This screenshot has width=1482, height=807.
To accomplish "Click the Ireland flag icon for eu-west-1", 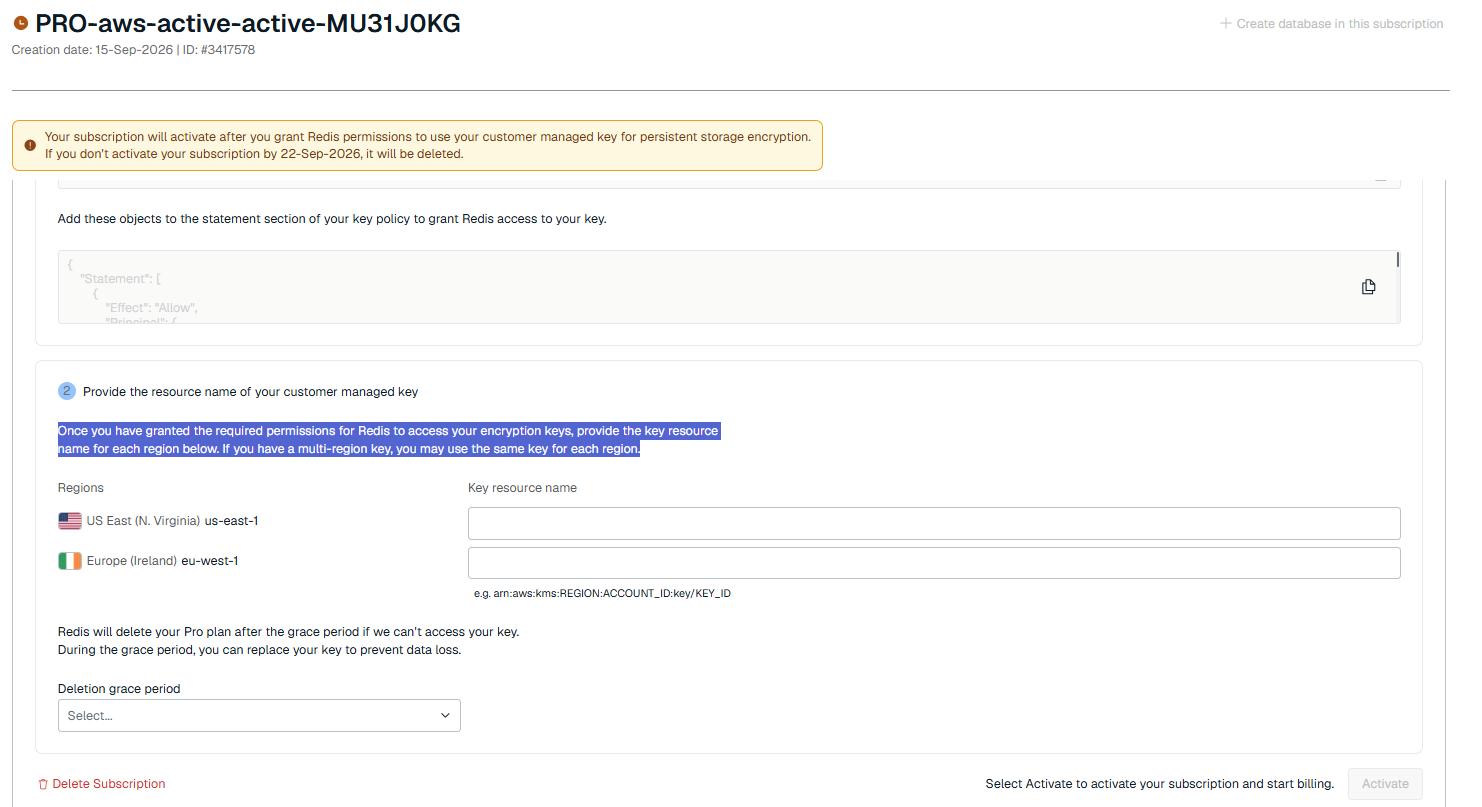I will coord(70,561).
